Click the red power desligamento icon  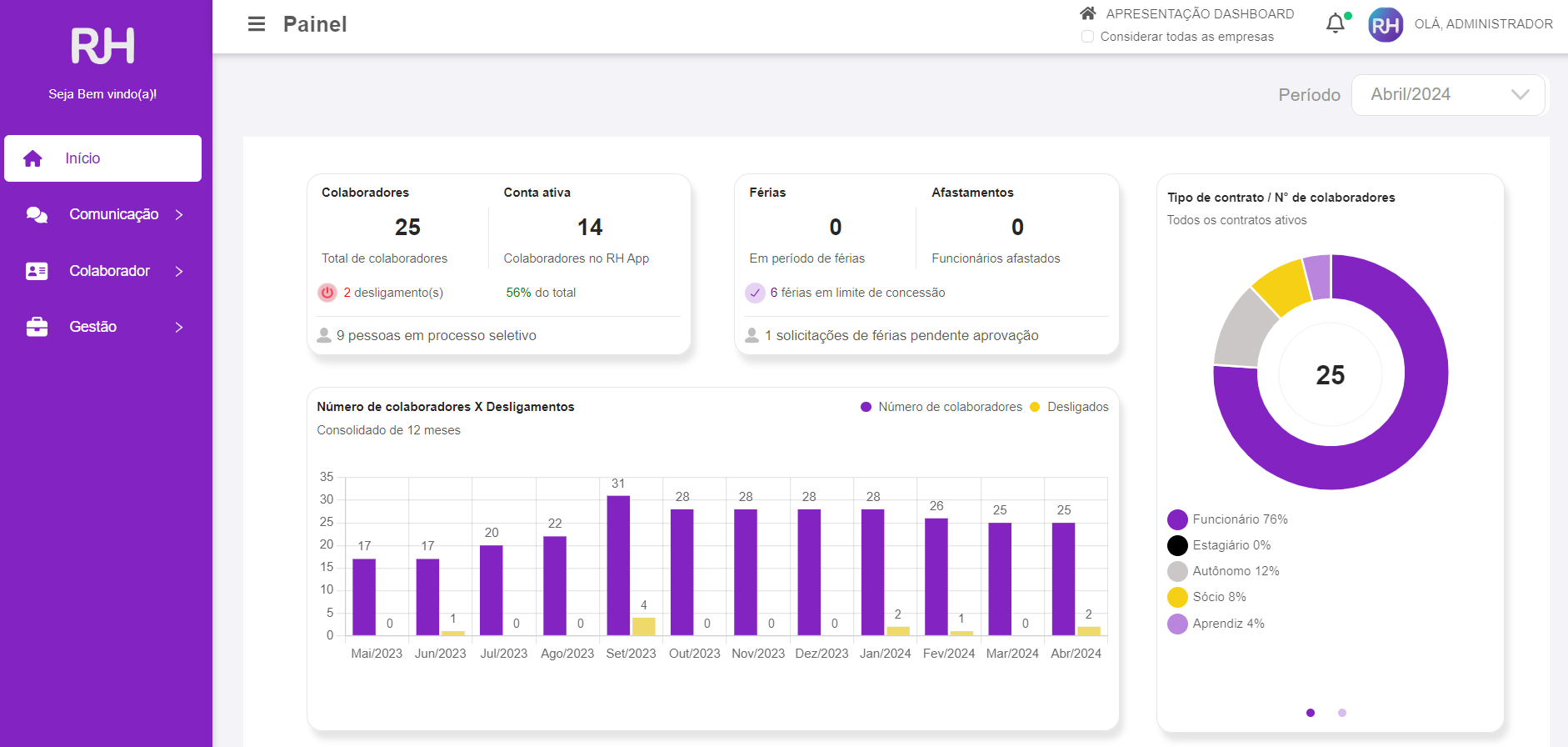327,293
